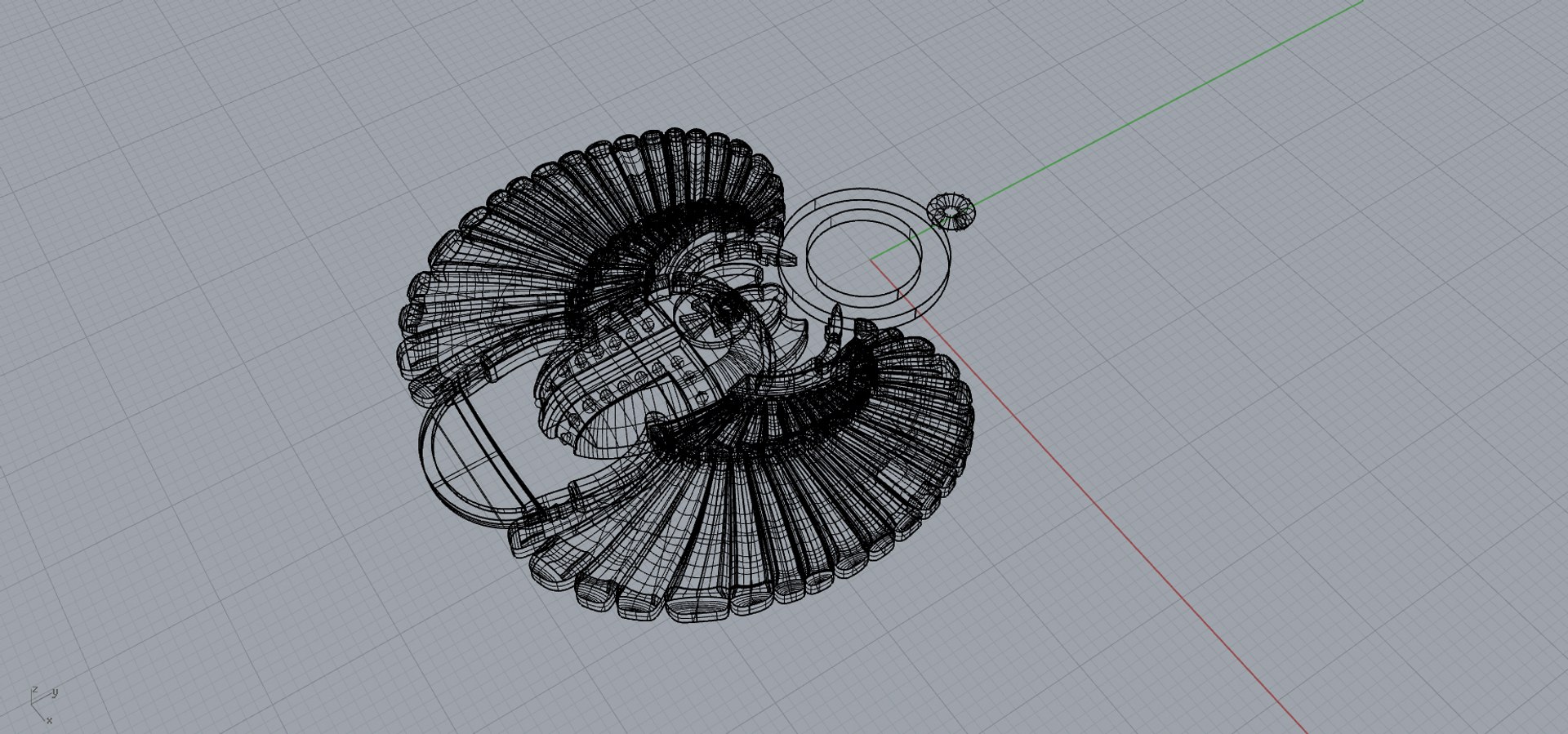Select the small ribbed torus bead object

952,212
